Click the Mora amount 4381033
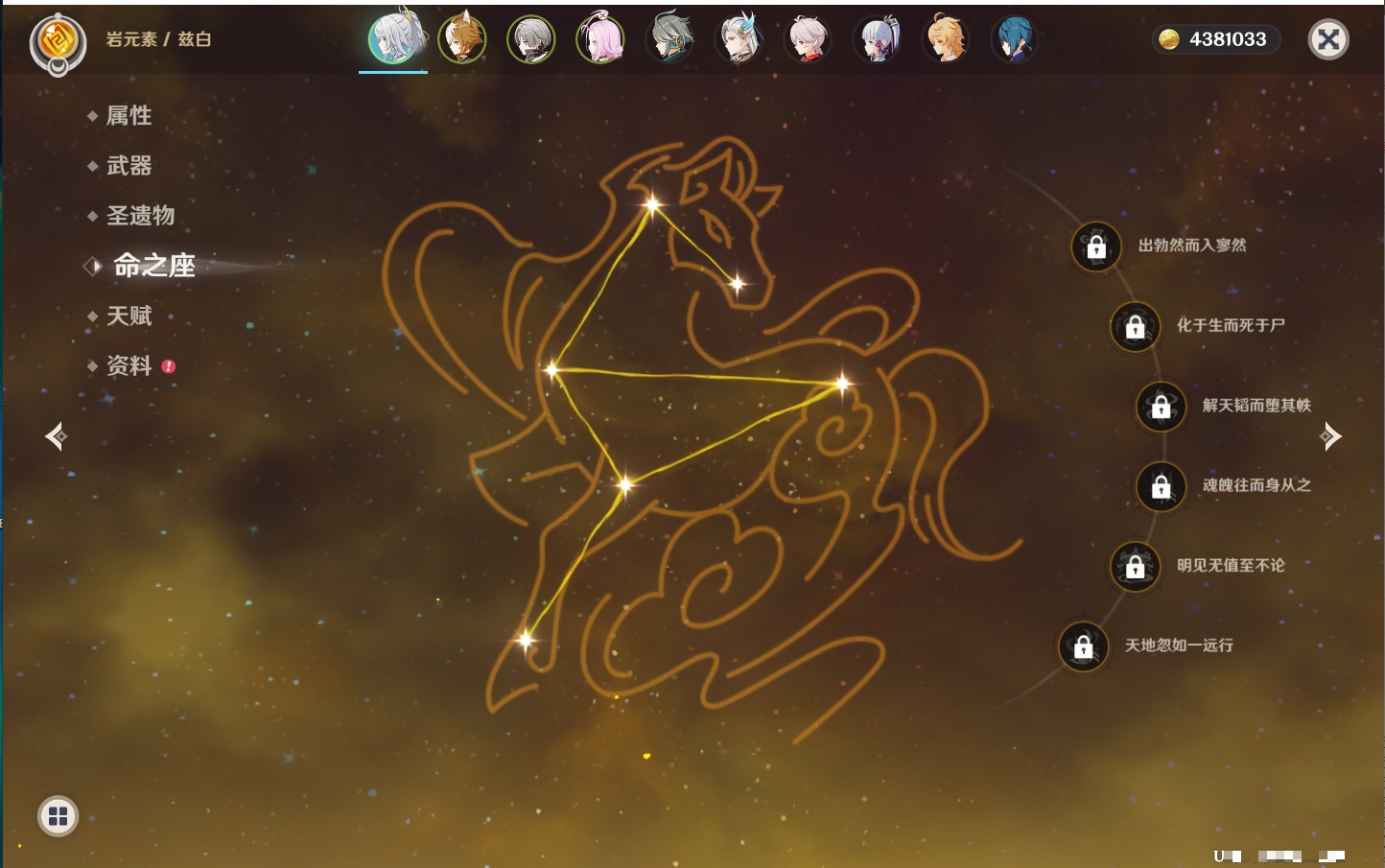This screenshot has width=1385, height=868. coord(1228,39)
